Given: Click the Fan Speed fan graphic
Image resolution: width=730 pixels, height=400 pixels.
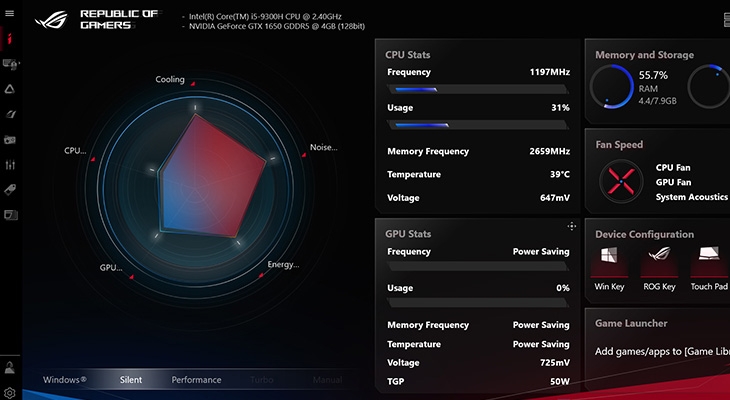Looking at the screenshot, I should click(621, 182).
